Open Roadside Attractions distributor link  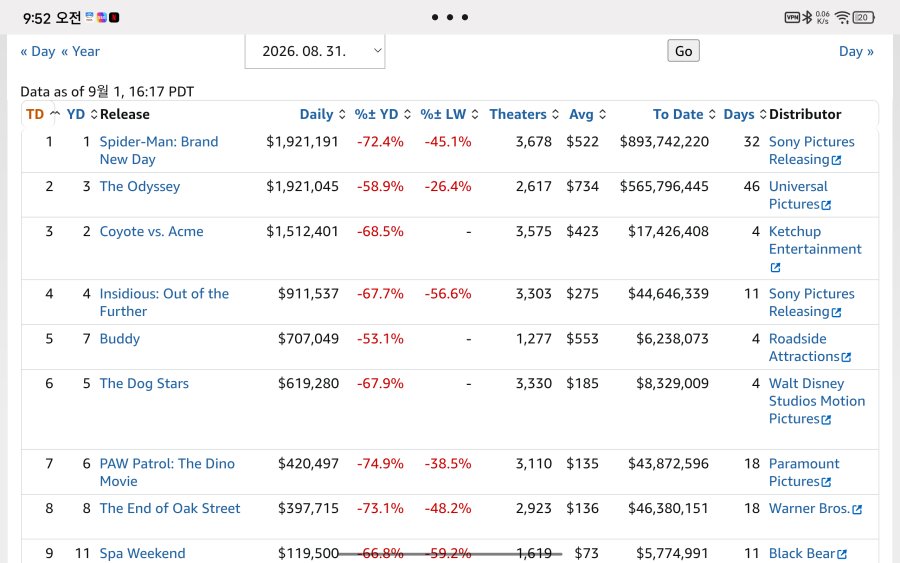point(804,347)
